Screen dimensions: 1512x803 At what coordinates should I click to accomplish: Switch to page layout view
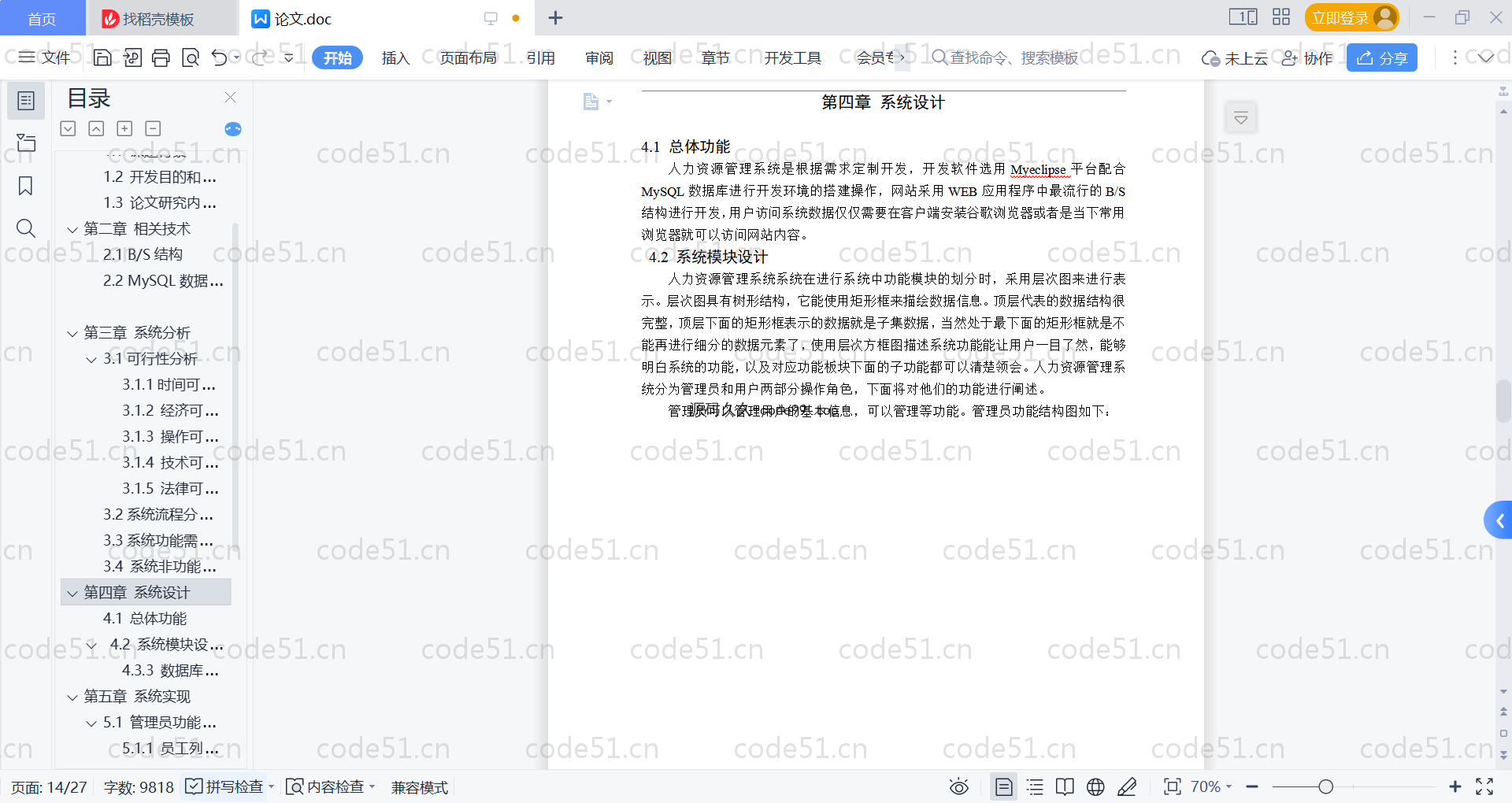[1004, 786]
